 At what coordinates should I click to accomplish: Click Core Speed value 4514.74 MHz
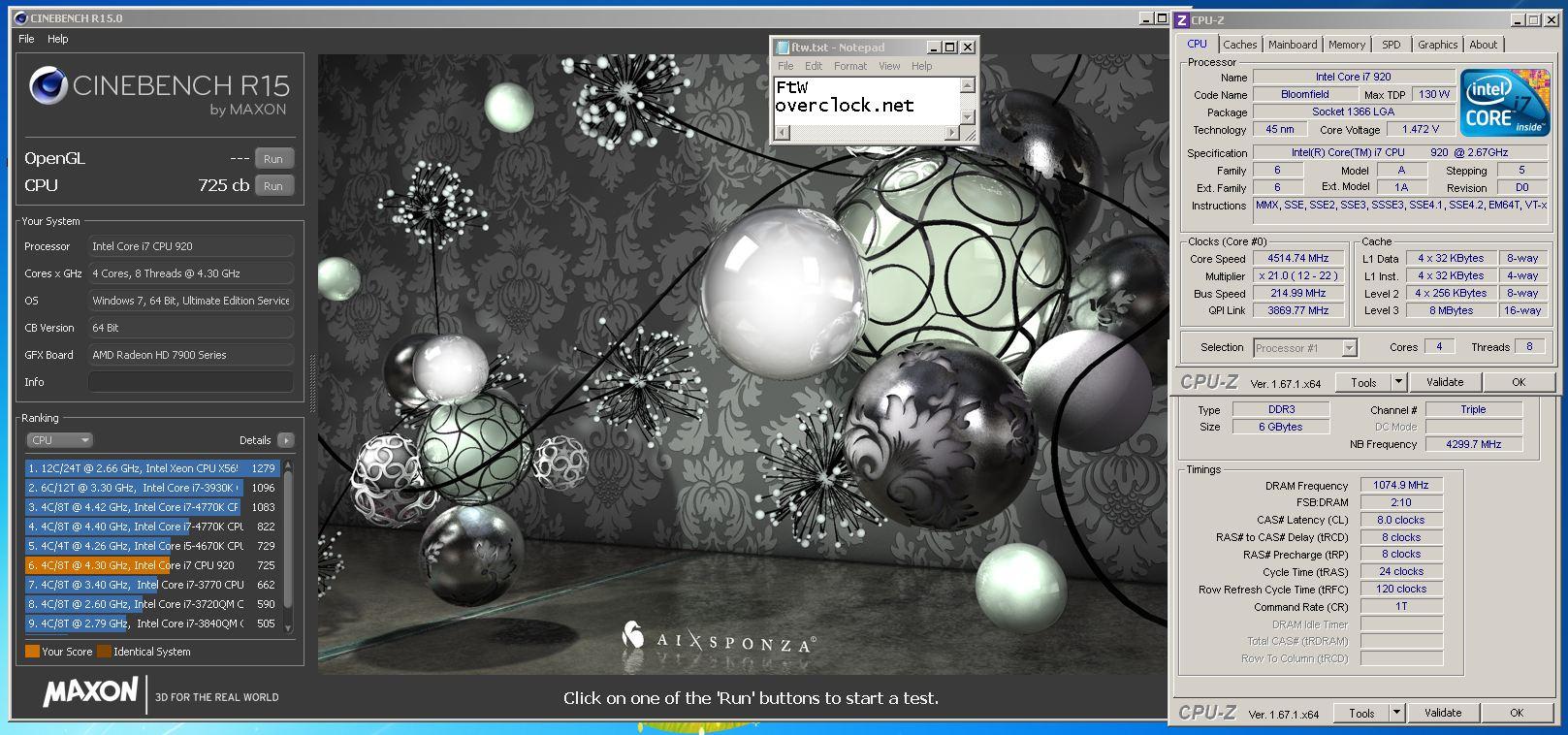click(x=1298, y=258)
